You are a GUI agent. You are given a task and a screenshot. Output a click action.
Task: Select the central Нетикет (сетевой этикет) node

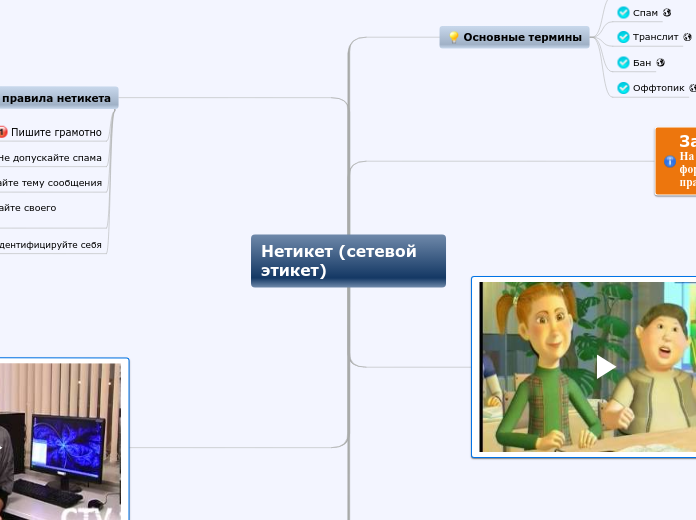348,261
